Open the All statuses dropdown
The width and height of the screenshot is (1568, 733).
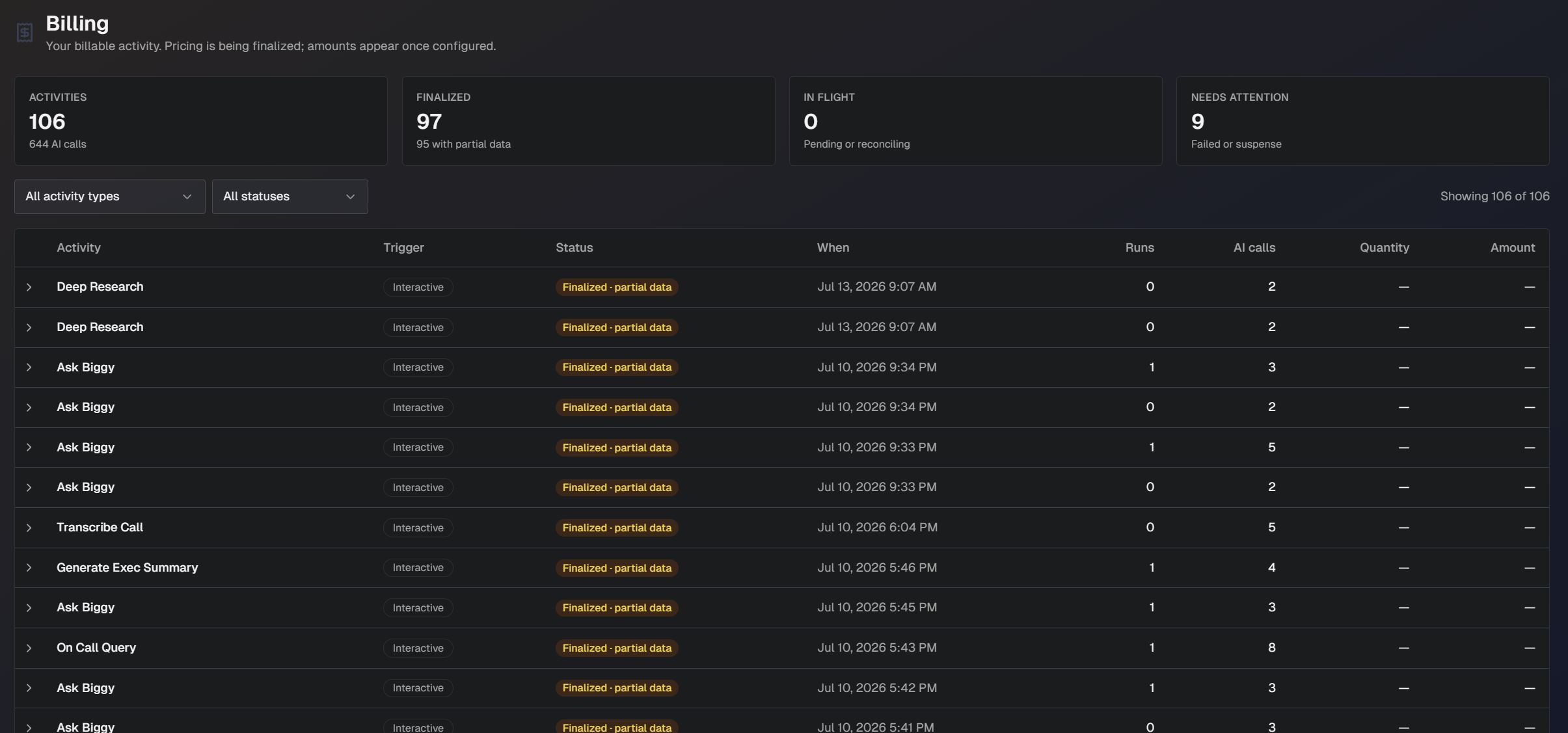click(290, 196)
